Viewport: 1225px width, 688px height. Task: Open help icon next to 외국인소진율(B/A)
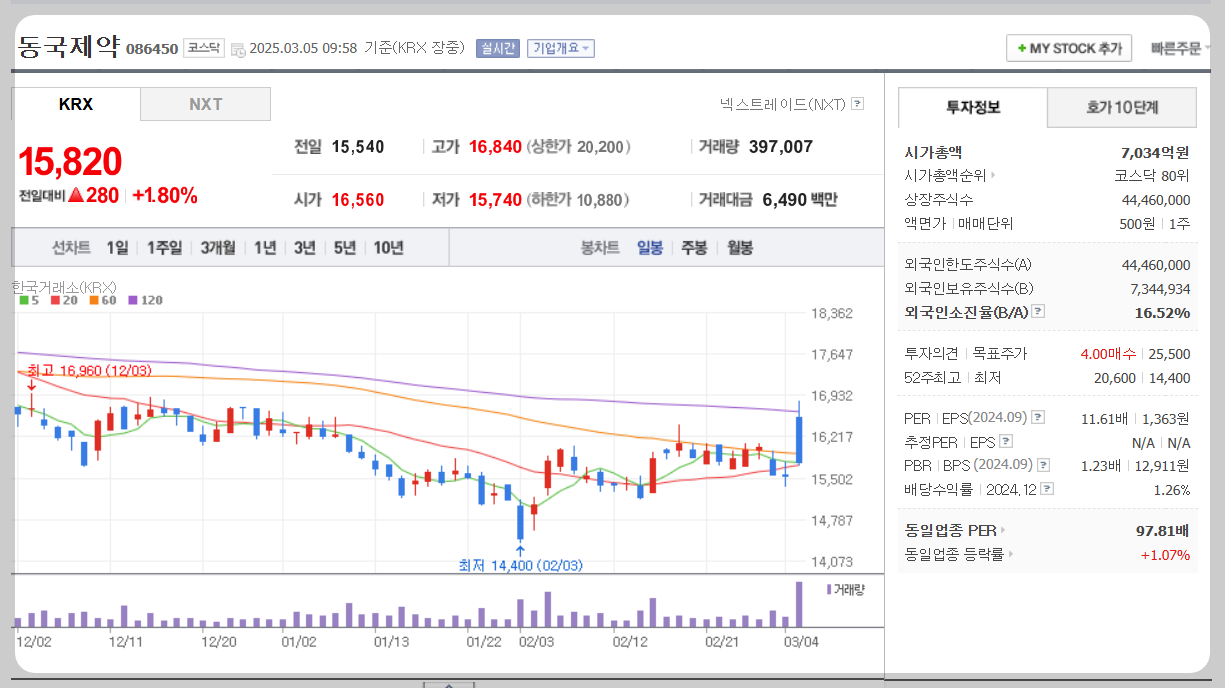(x=1038, y=312)
